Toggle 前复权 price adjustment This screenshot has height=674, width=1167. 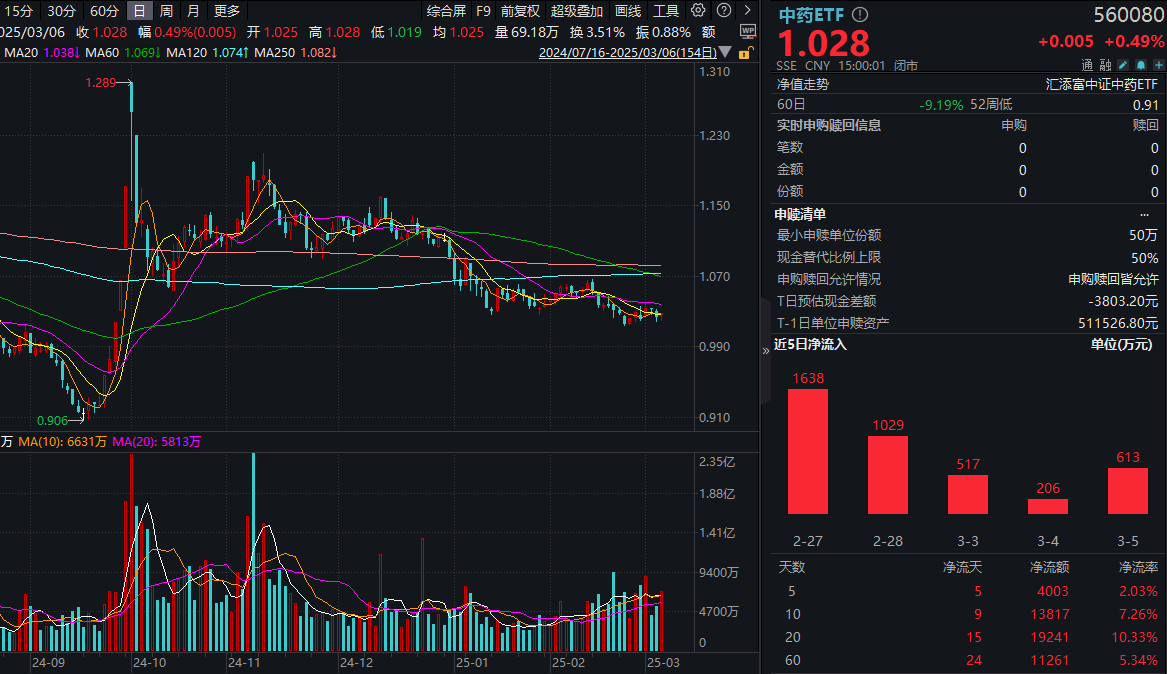520,11
